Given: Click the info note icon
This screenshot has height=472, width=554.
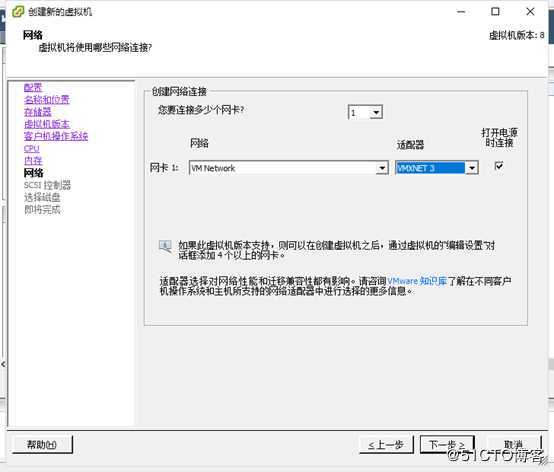Looking at the screenshot, I should (165, 246).
